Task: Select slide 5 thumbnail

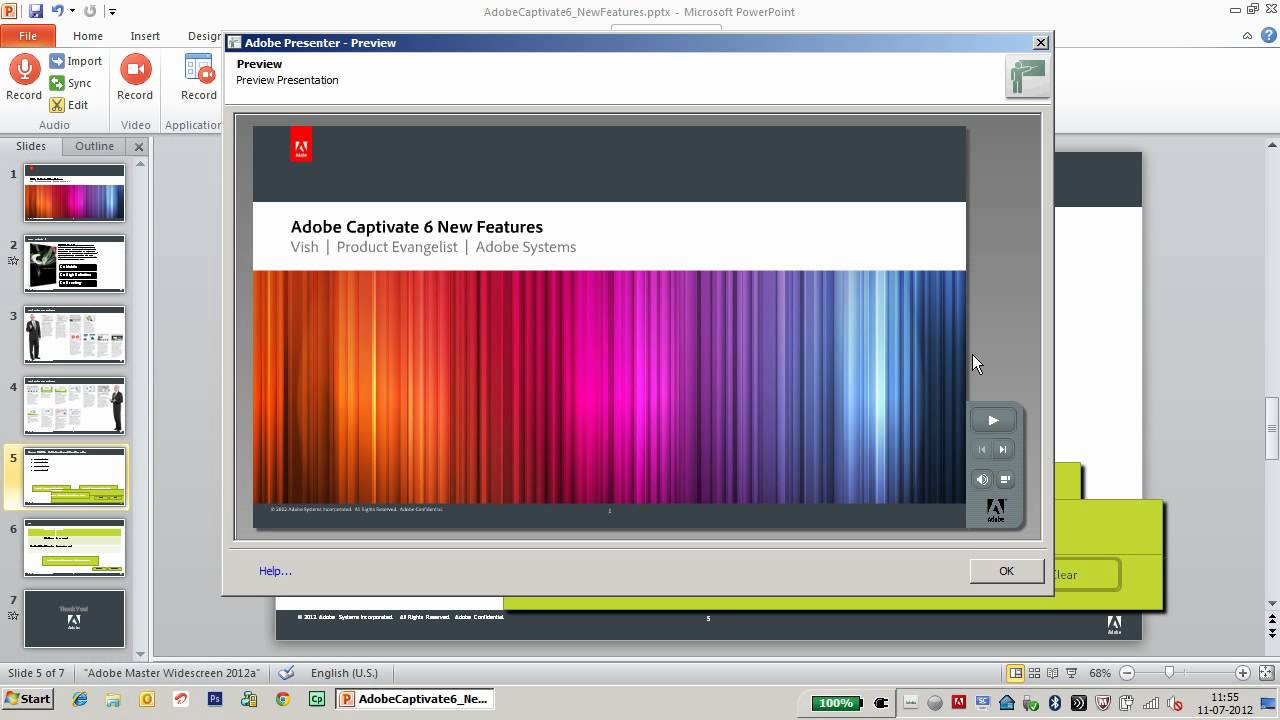Action: (x=75, y=477)
